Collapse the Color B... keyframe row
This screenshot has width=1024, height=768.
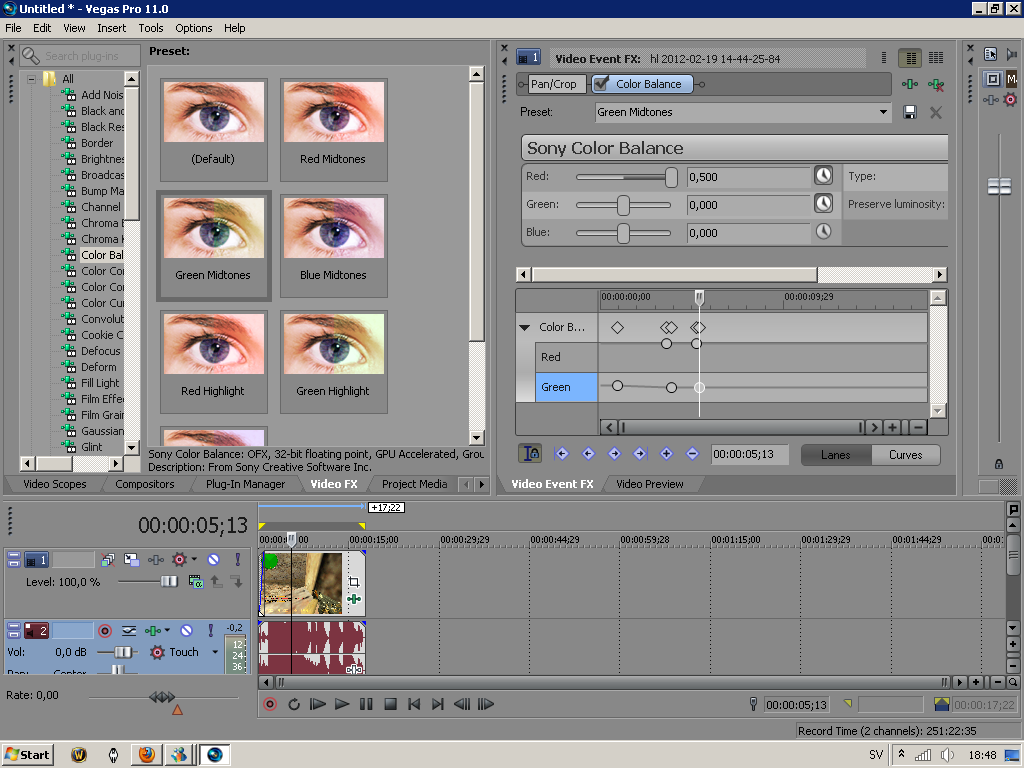point(524,327)
